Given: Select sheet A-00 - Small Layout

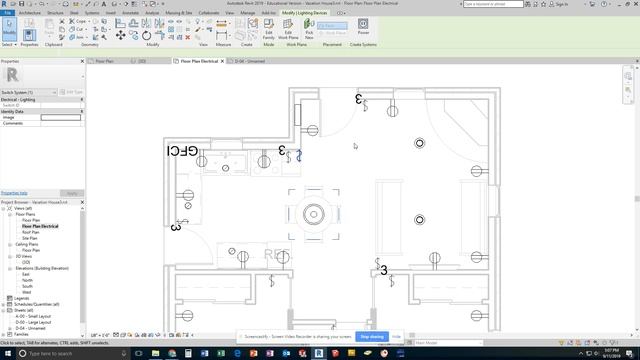Looking at the screenshot, I should (x=33, y=316).
